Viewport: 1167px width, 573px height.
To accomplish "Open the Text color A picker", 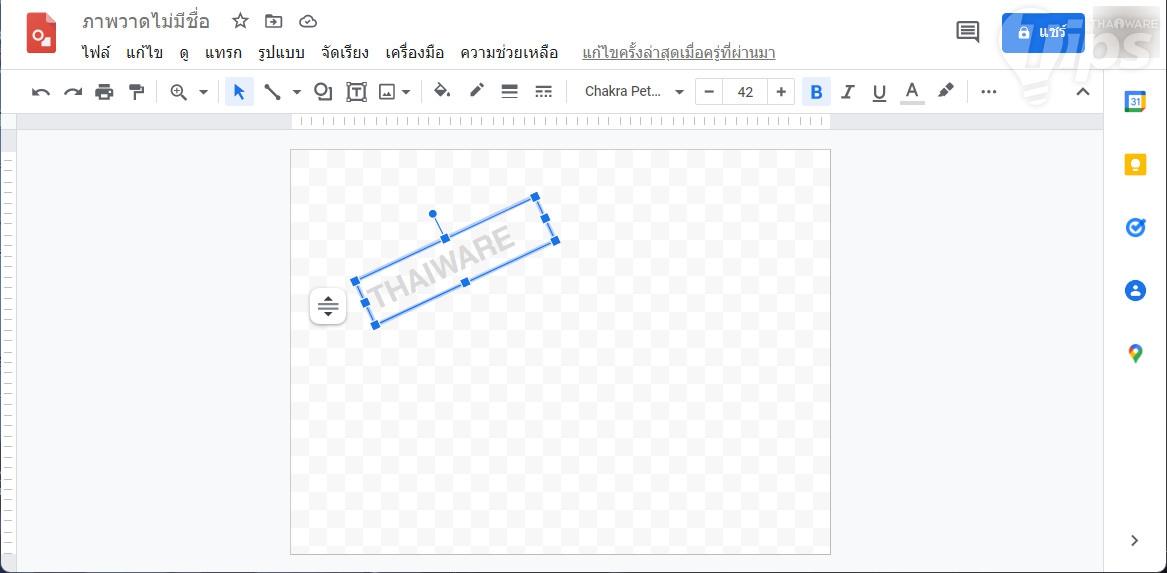I will coord(912,92).
